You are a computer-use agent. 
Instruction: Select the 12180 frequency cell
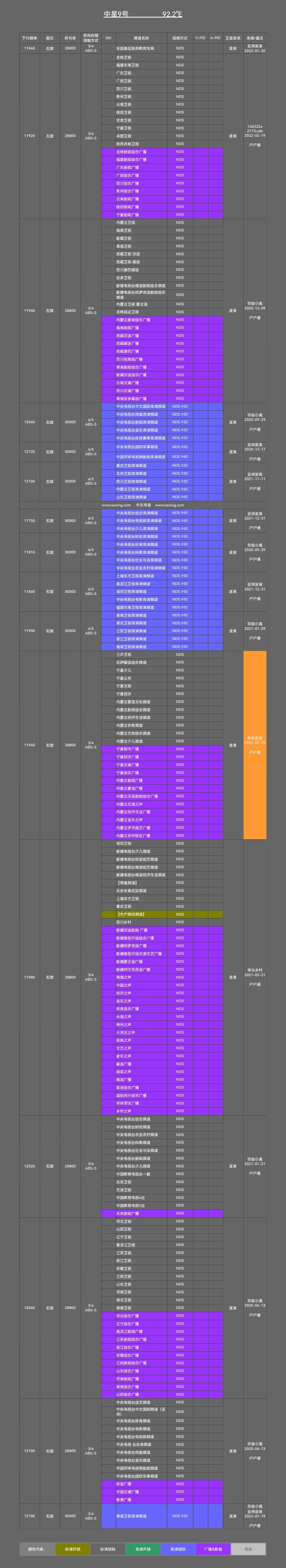(x=29, y=1516)
